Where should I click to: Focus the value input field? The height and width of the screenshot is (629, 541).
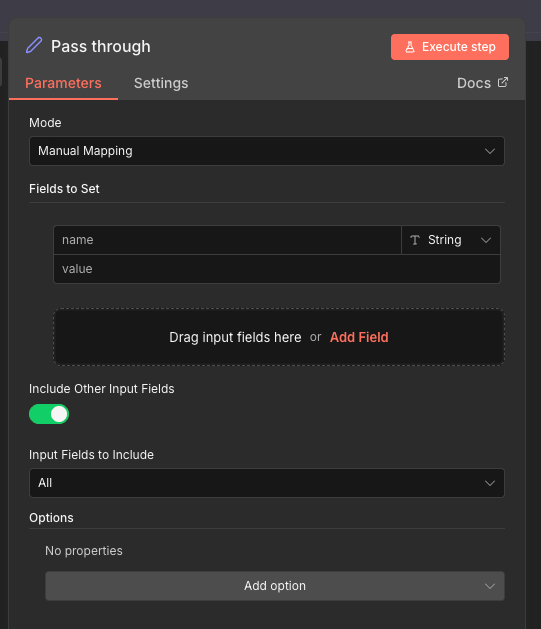tap(277, 269)
